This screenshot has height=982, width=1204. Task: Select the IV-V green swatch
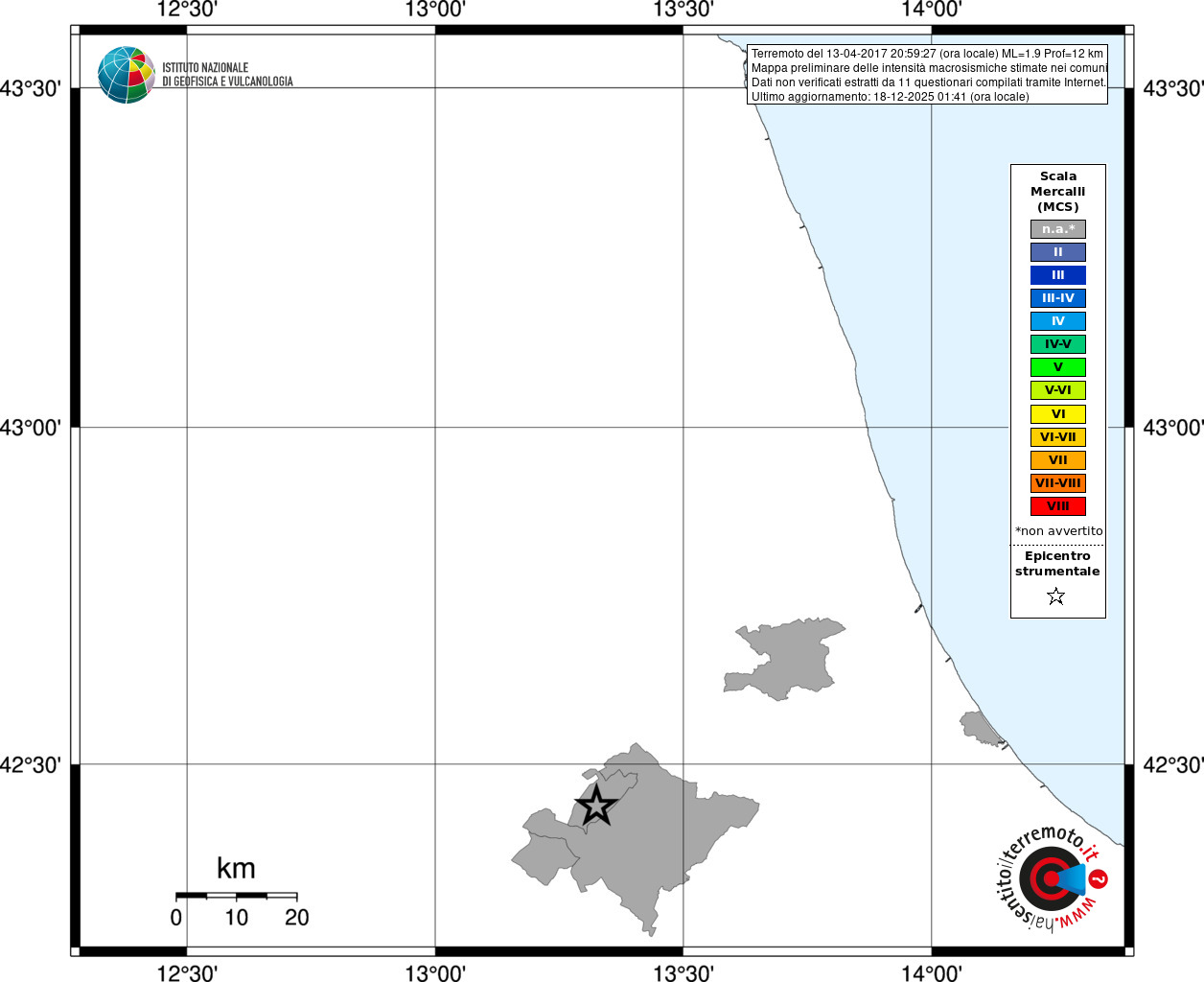pos(1058,344)
